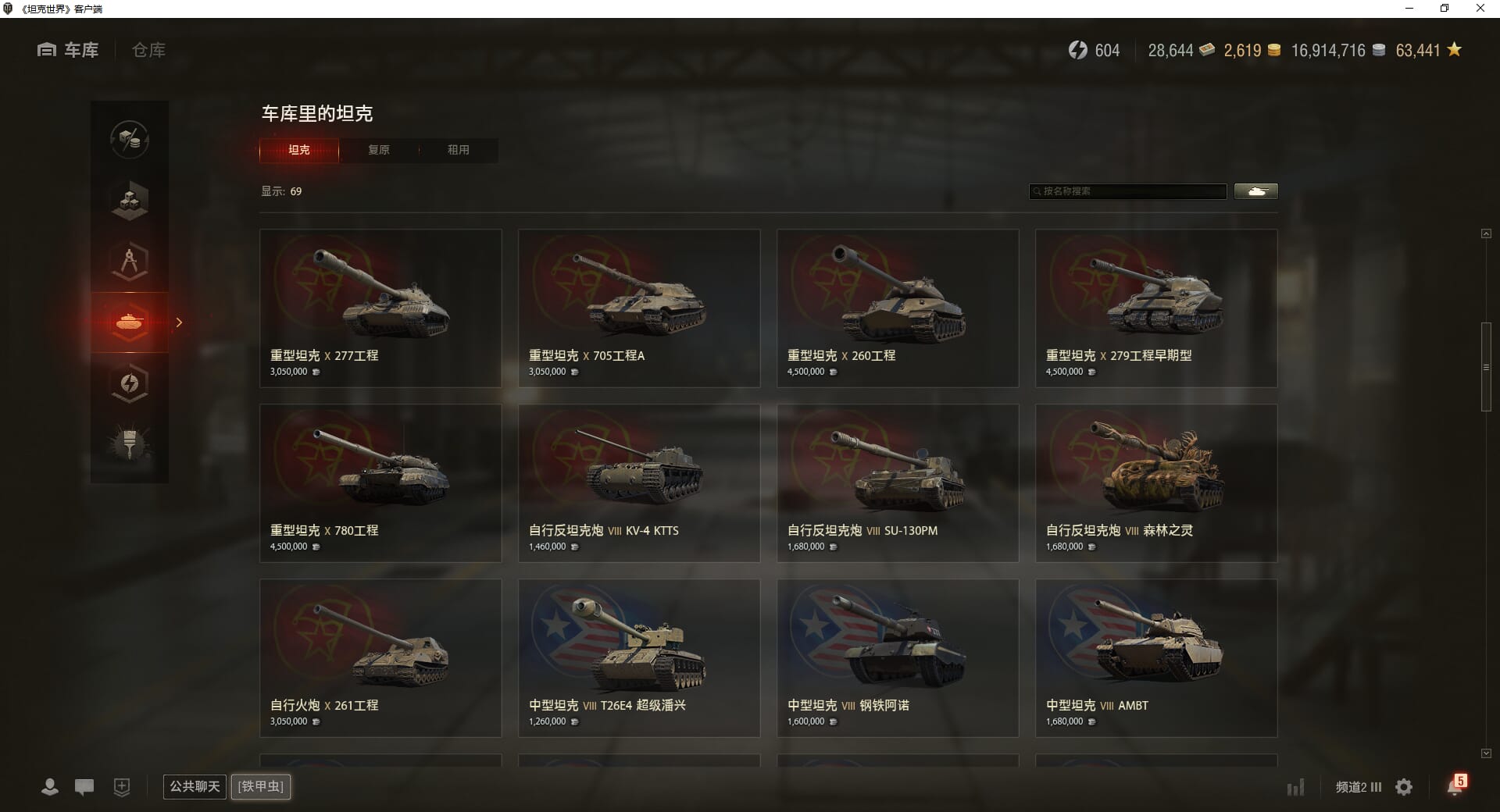The height and width of the screenshot is (812, 1500).
Task: Open the stacked crates sidebar icon
Action: point(130,201)
